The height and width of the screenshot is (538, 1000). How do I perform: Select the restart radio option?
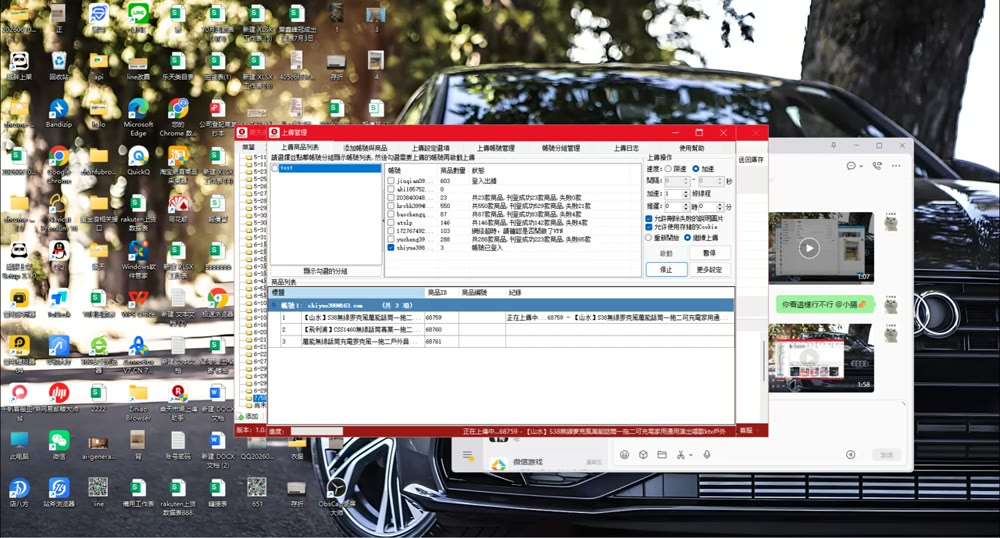[649, 238]
